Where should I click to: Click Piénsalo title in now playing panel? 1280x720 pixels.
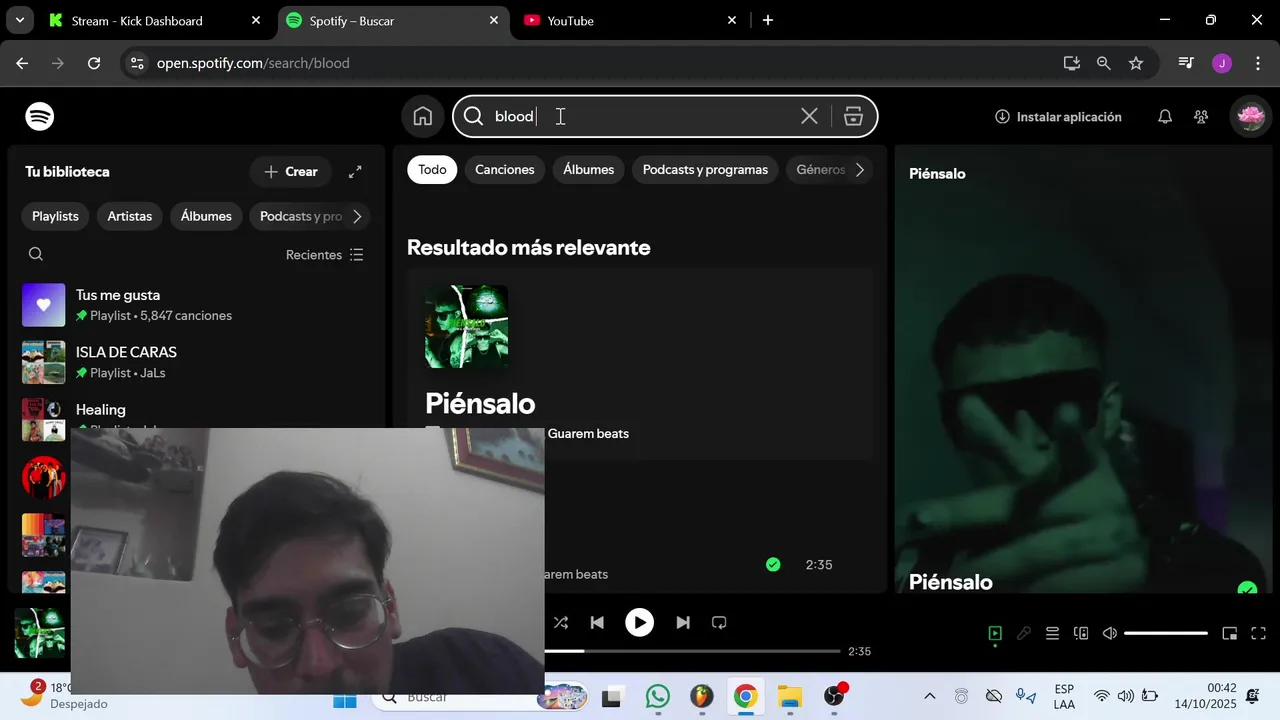point(951,582)
